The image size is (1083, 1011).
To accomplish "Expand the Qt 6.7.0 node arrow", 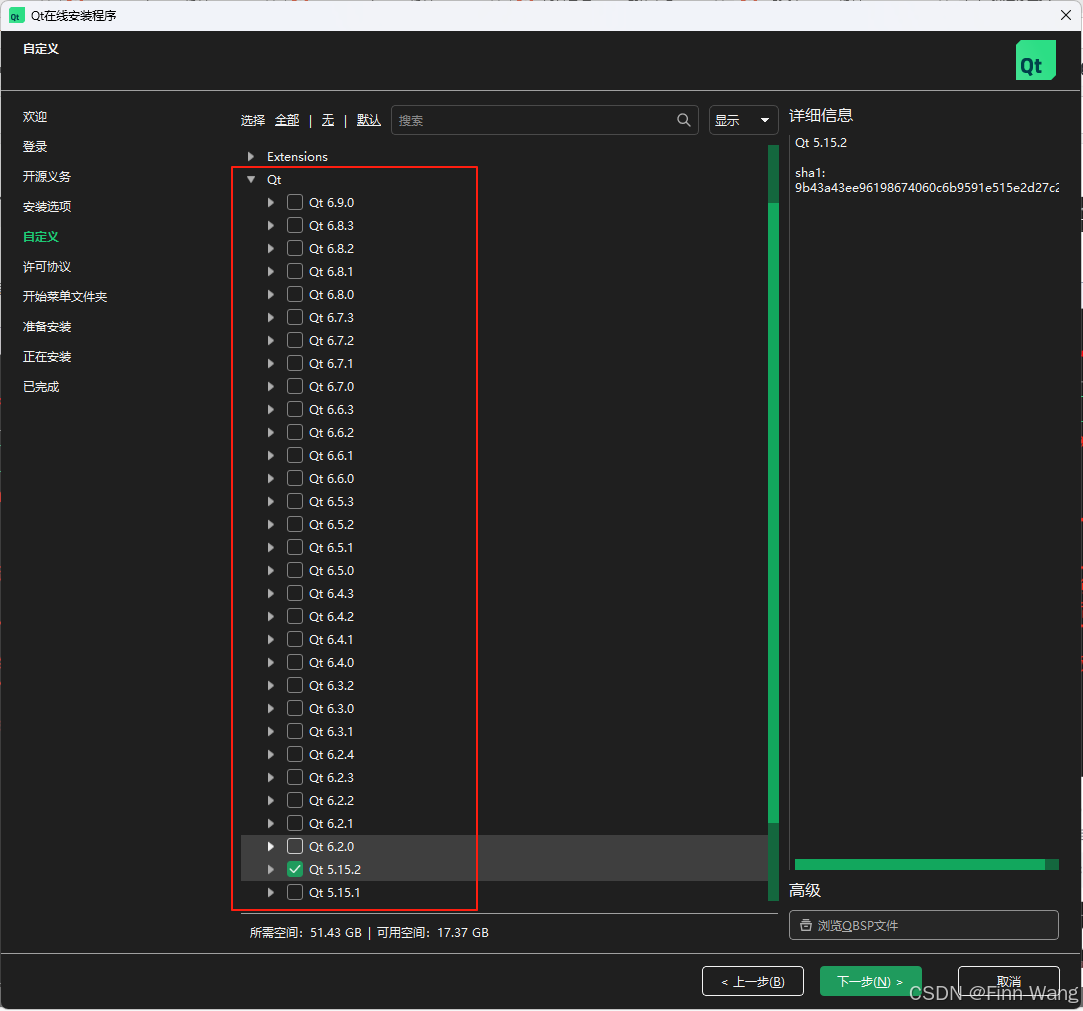I will pyautogui.click(x=271, y=386).
